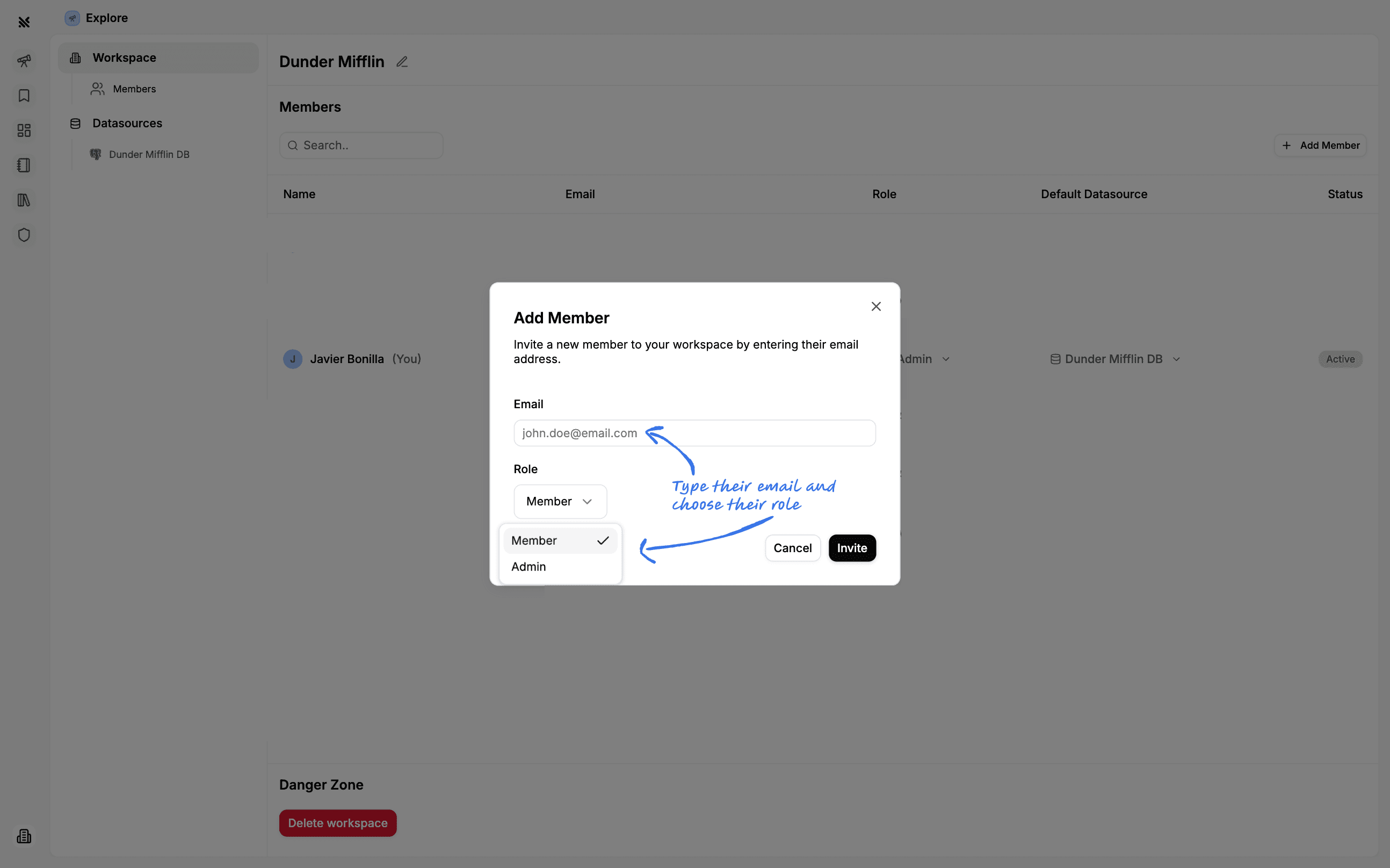Open the dashboard grid icon in sidebar
This screenshot has height=868, width=1390.
tap(24, 131)
